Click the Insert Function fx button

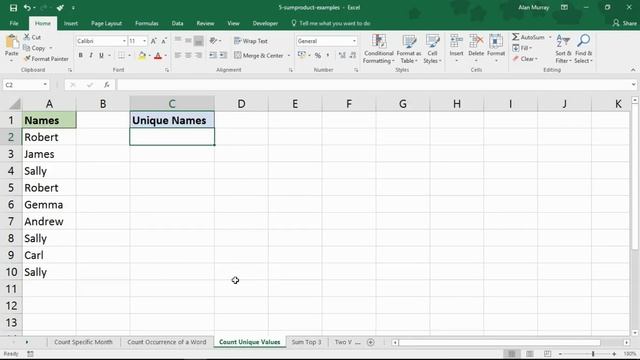point(107,85)
